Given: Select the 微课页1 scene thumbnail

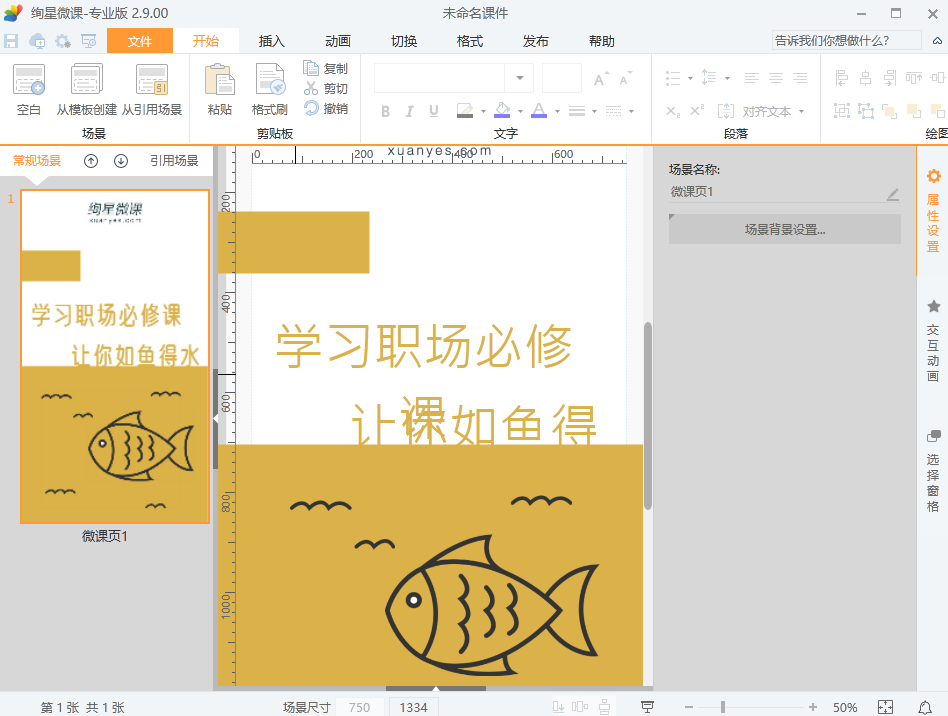Looking at the screenshot, I should click(115, 356).
